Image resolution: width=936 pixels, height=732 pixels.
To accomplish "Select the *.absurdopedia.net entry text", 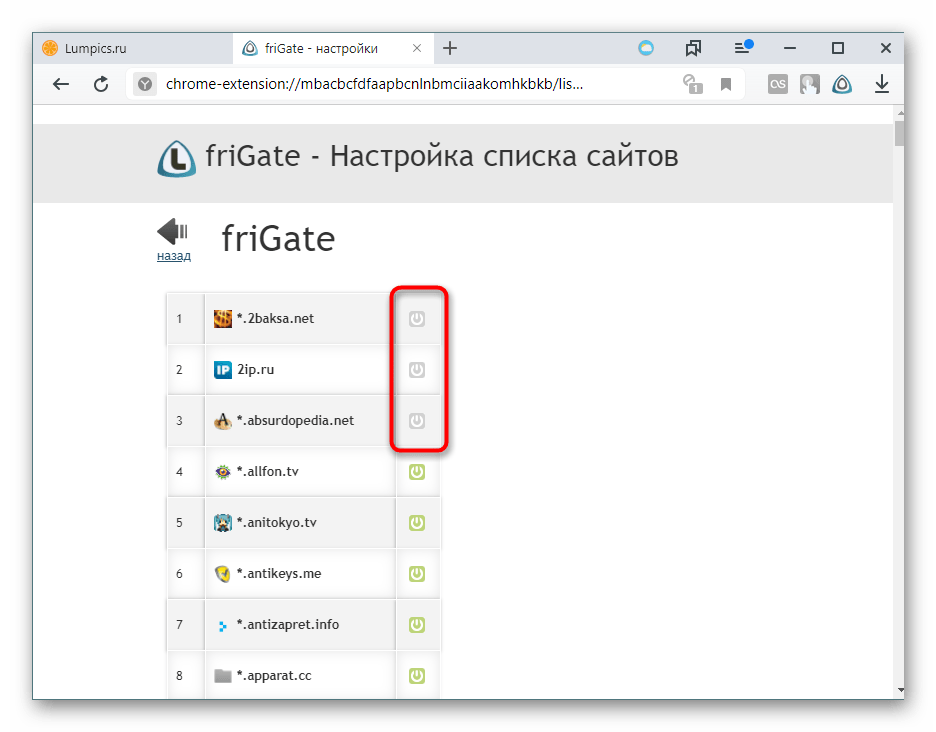I will coord(295,421).
